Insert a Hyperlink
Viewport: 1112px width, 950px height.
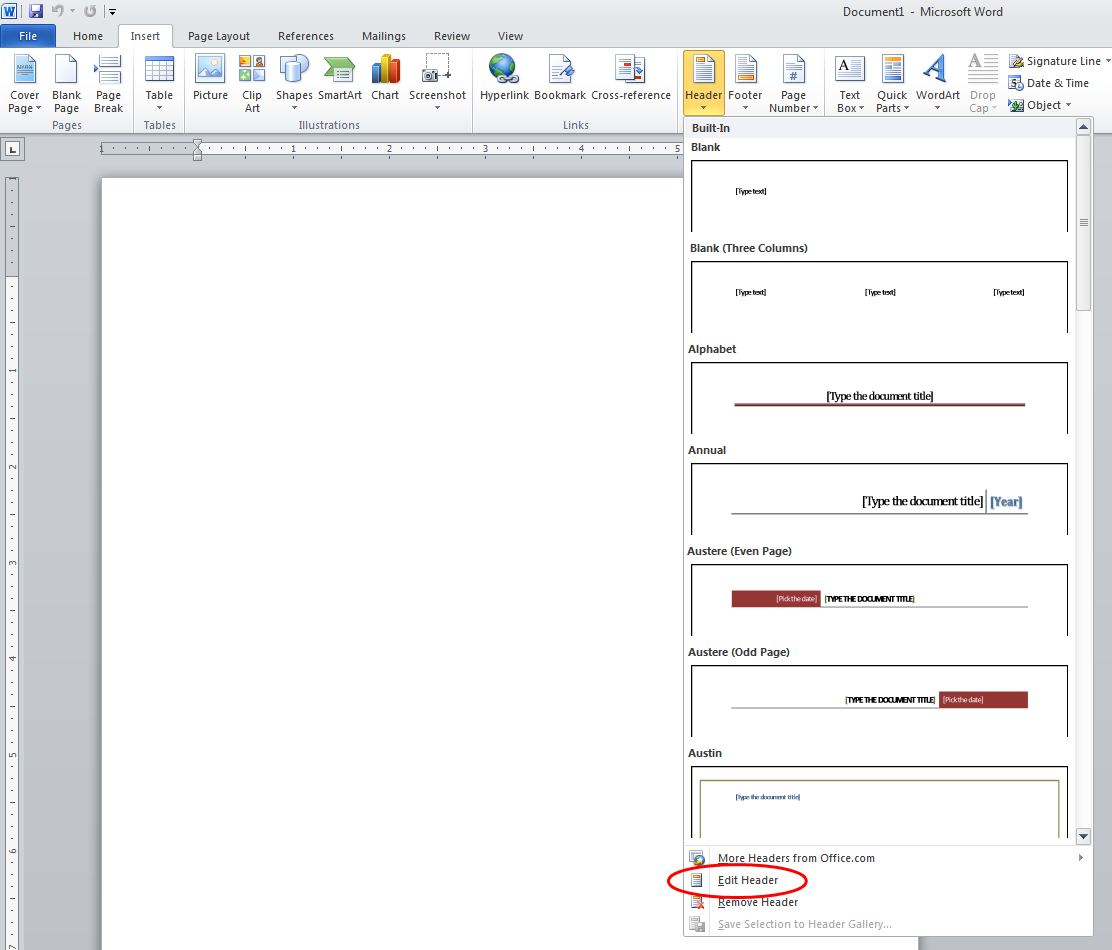coord(504,80)
